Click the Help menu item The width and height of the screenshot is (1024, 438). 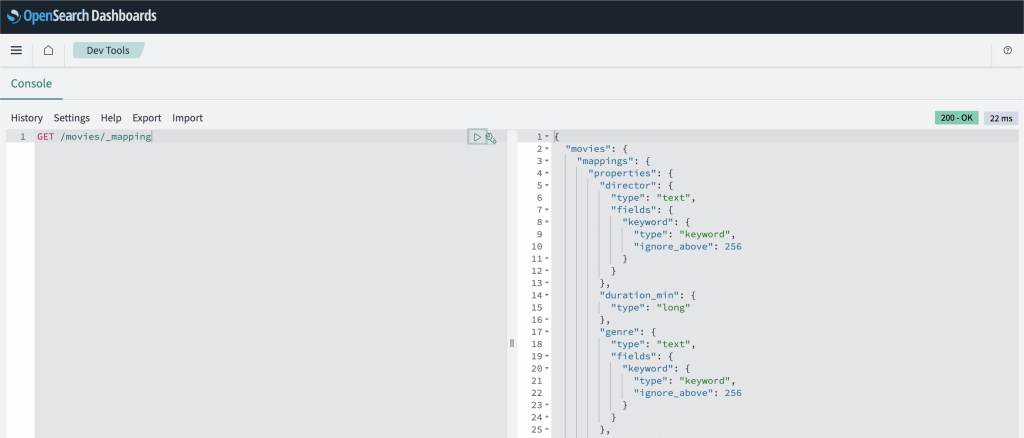pos(111,118)
